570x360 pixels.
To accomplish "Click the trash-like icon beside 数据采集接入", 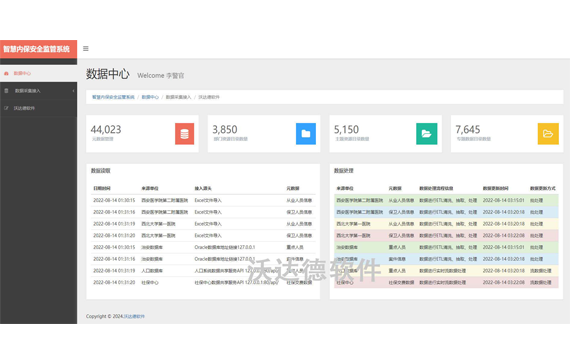I will coord(6,91).
